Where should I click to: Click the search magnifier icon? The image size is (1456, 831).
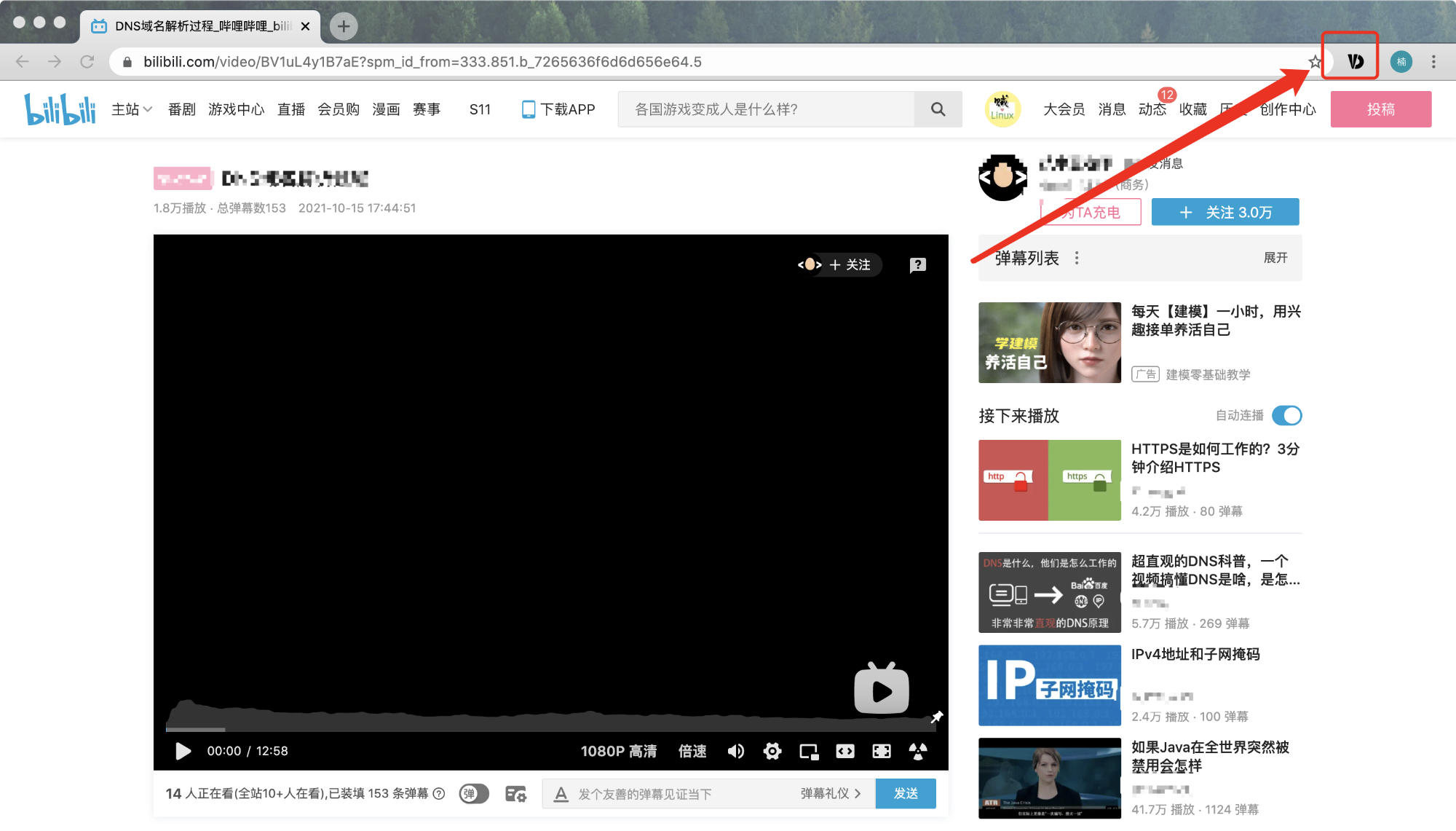tap(938, 109)
